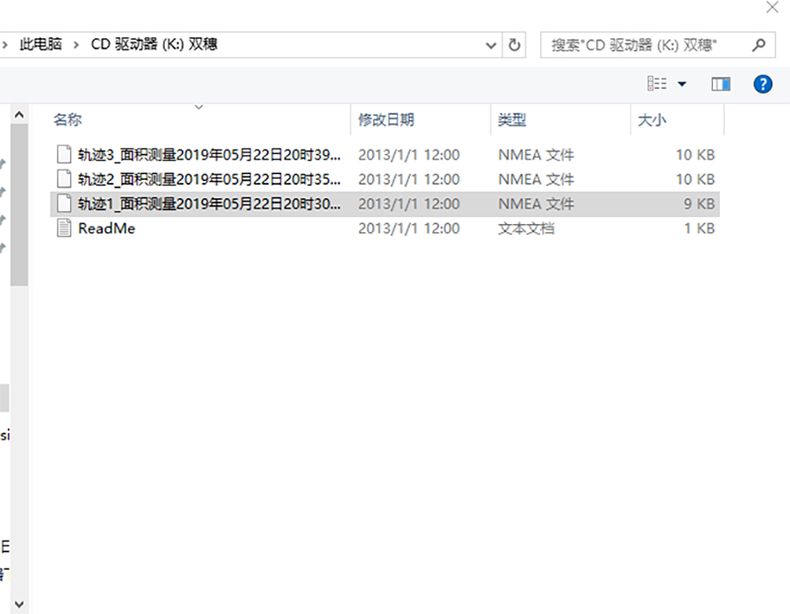Click CD 驱动器 (K:) 双穗 breadcrumb
This screenshot has height=614, width=790.
point(154,44)
